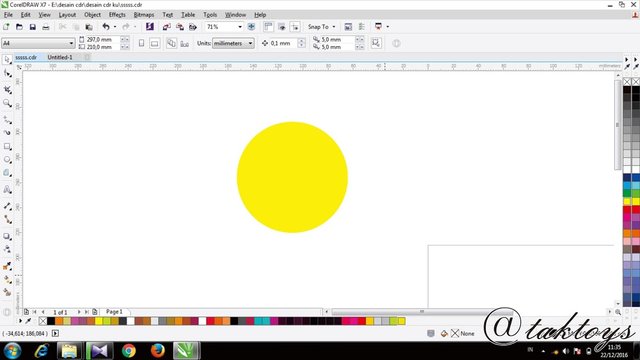Image resolution: width=640 pixels, height=360 pixels.
Task: Increase the nudge distance stepper
Action: point(301,40)
